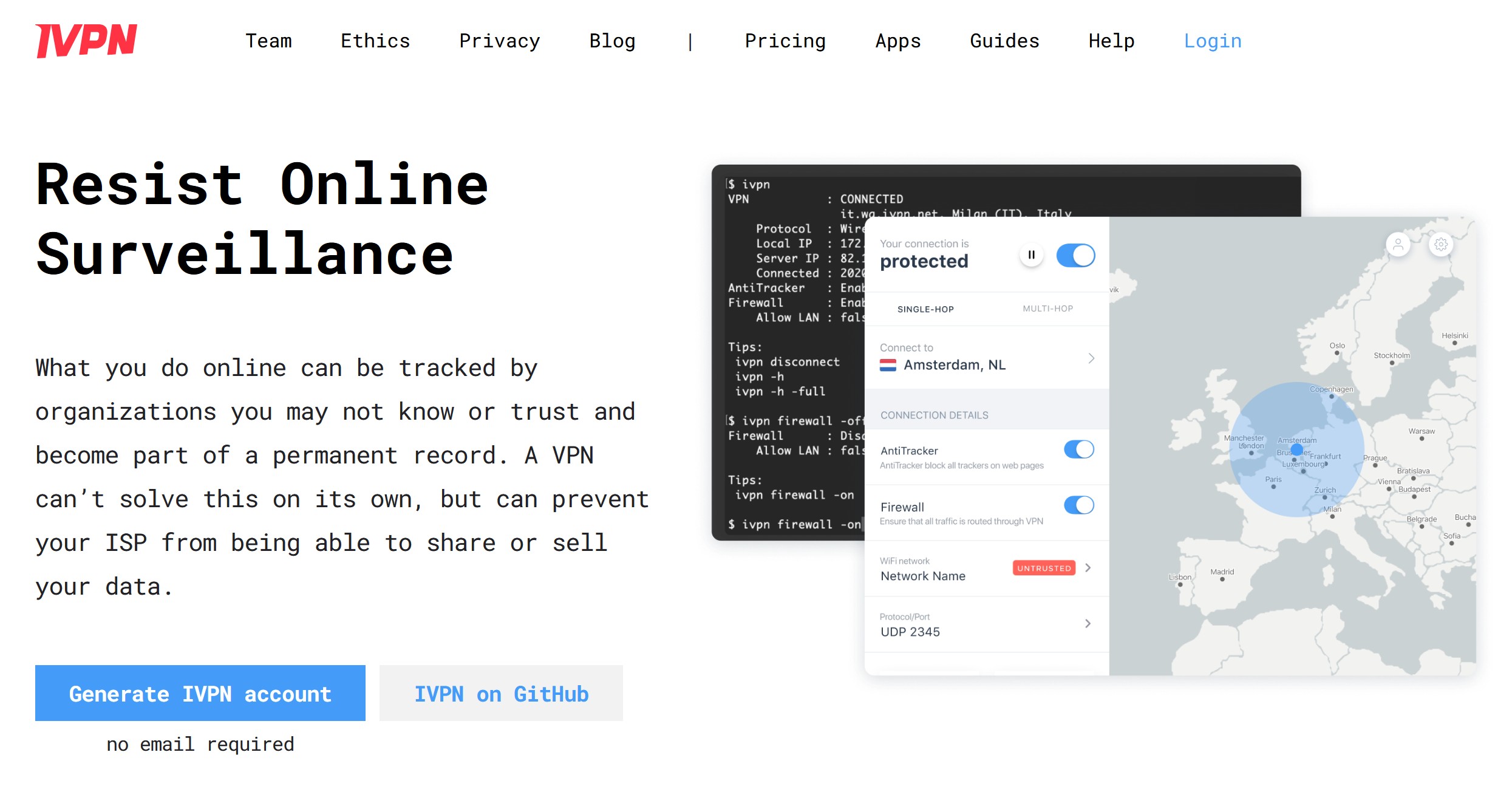1512x803 pixels.
Task: Click Generate IVPN account button
Action: point(200,693)
